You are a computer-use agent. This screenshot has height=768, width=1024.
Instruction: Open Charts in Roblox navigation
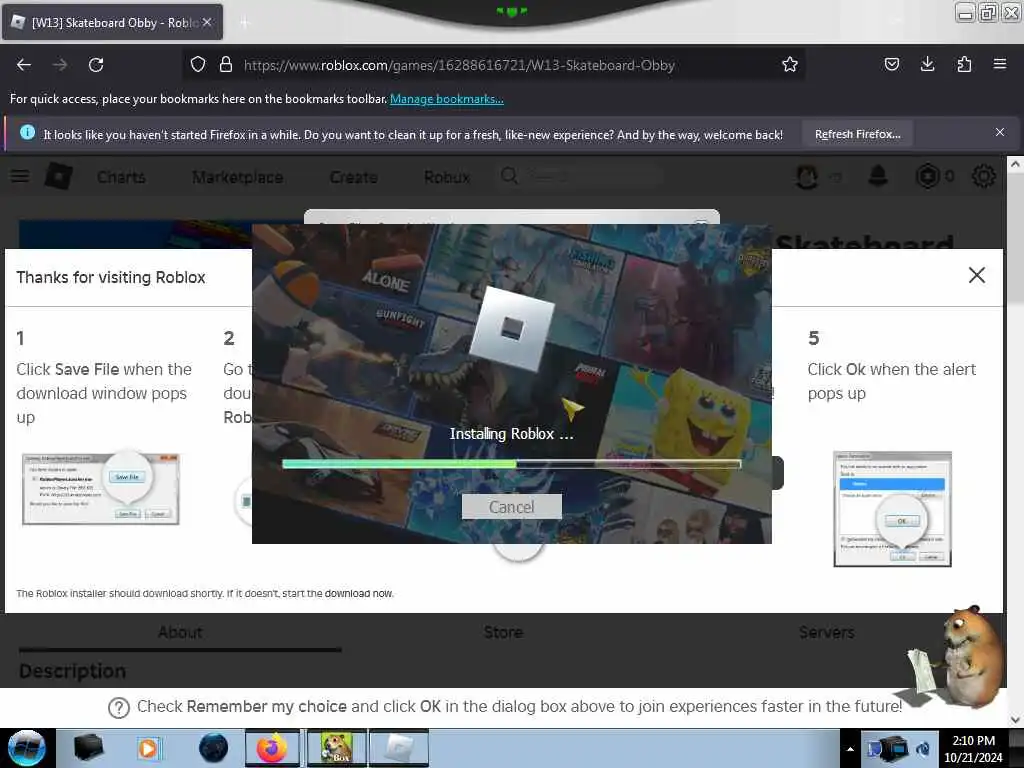[x=121, y=177]
